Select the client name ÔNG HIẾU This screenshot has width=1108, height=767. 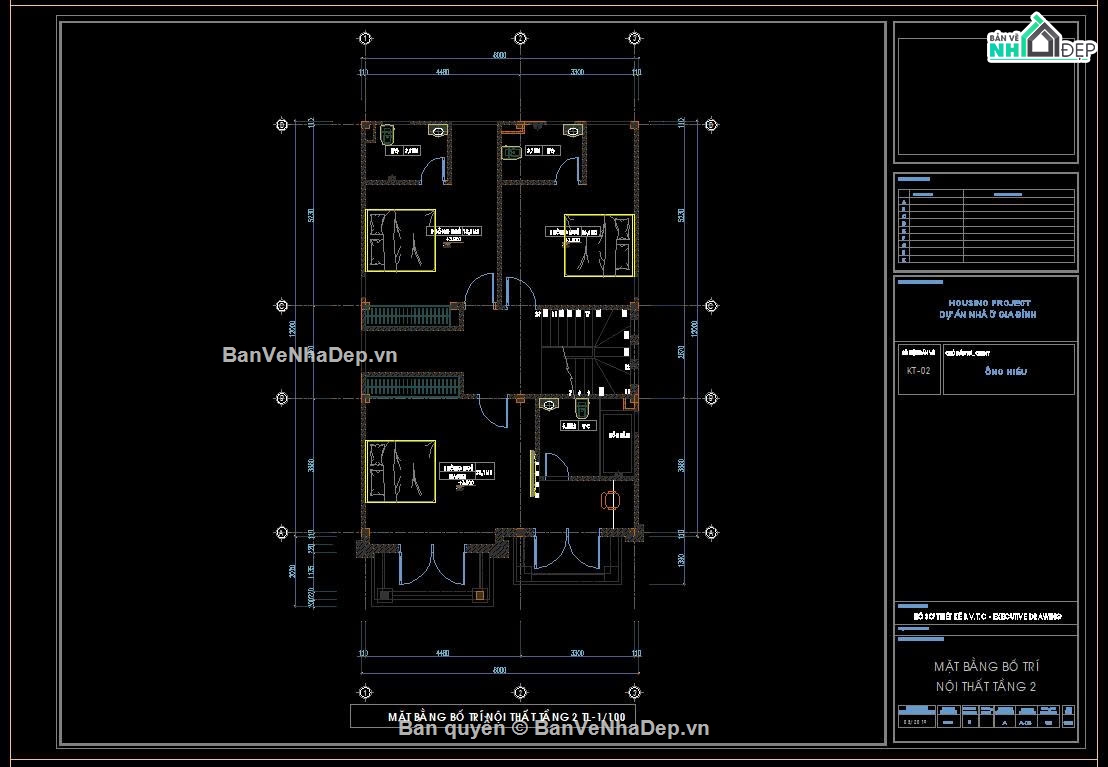coord(1006,371)
